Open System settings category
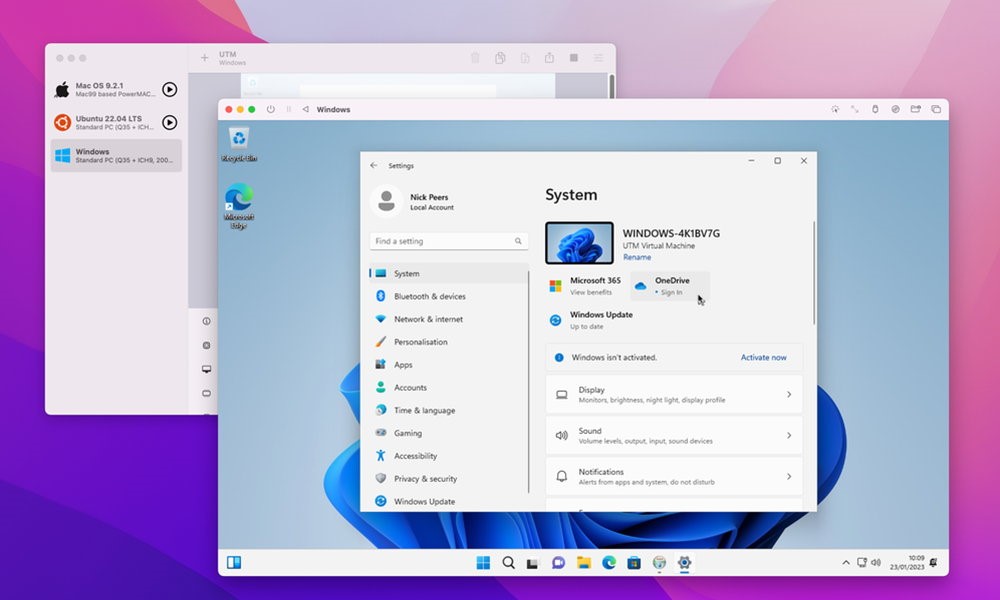 (449, 274)
